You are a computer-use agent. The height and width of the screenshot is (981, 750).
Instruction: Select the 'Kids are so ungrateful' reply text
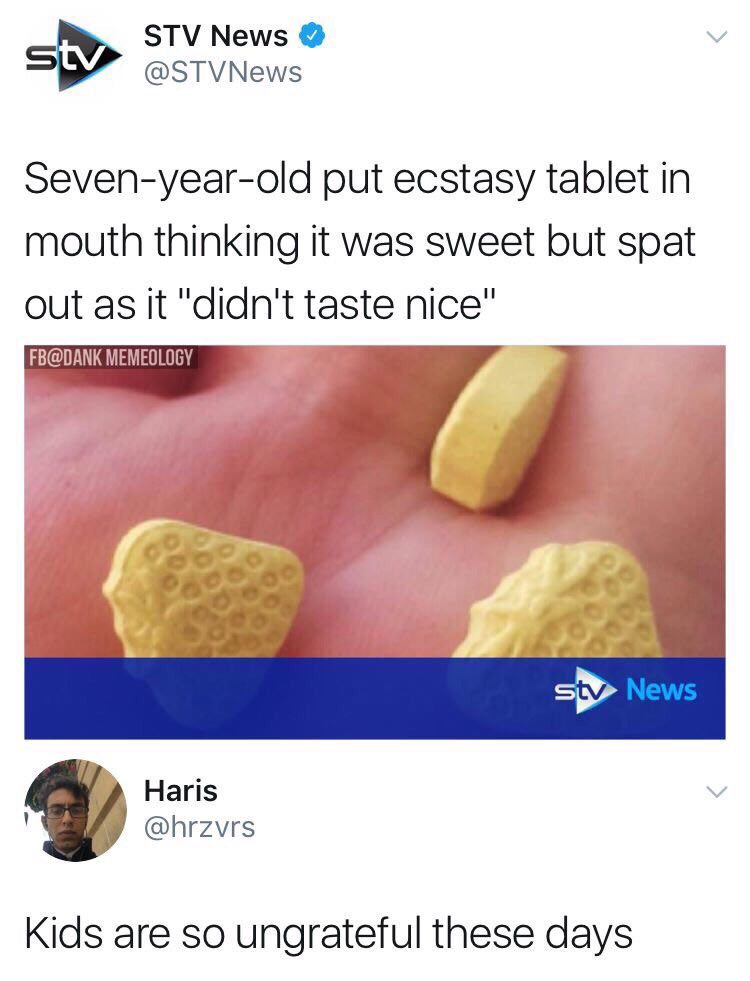(328, 933)
